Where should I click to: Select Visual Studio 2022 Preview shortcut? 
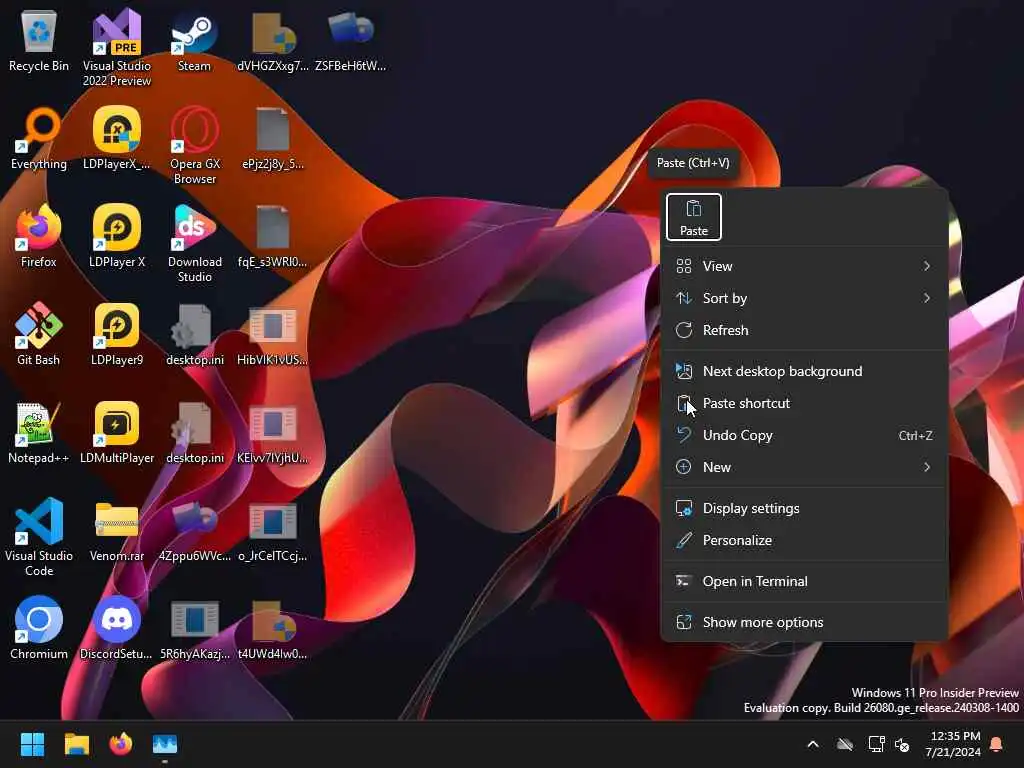click(117, 48)
